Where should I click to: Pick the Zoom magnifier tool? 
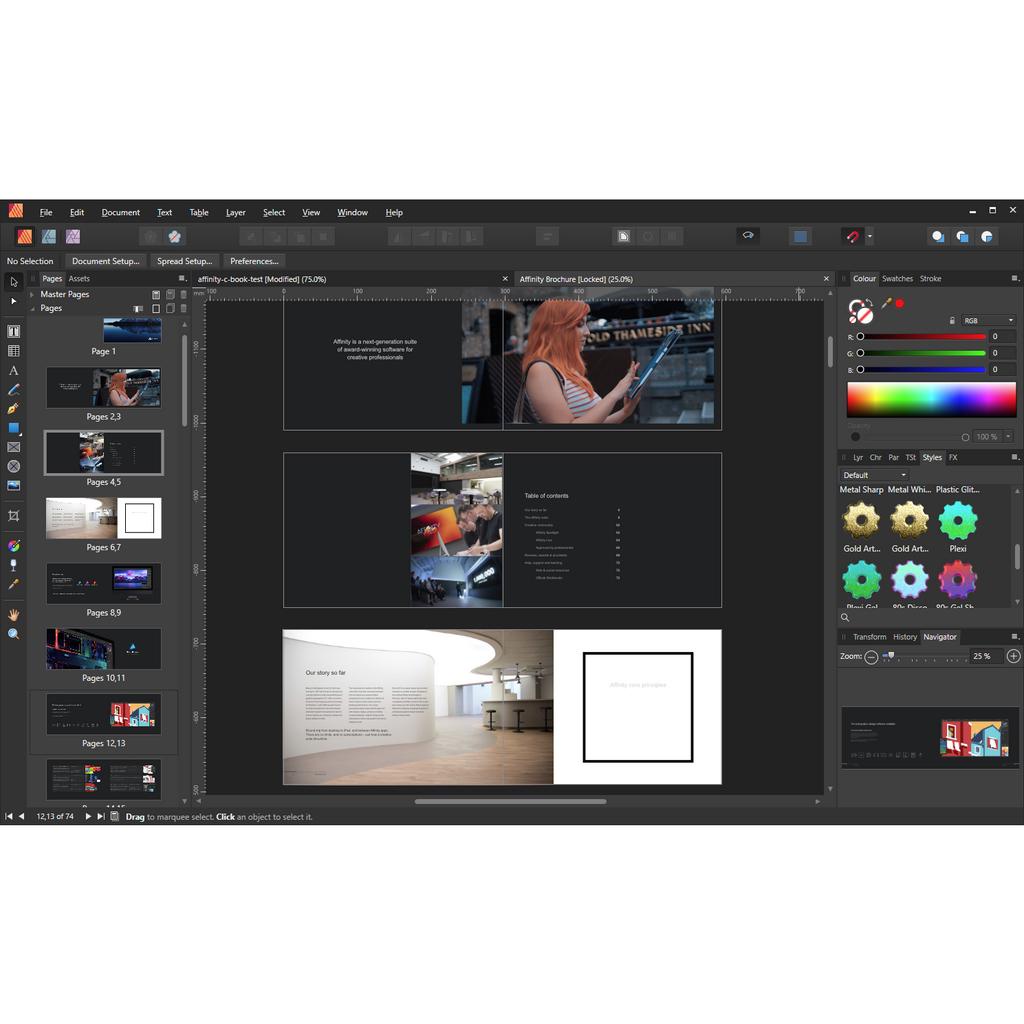point(14,634)
